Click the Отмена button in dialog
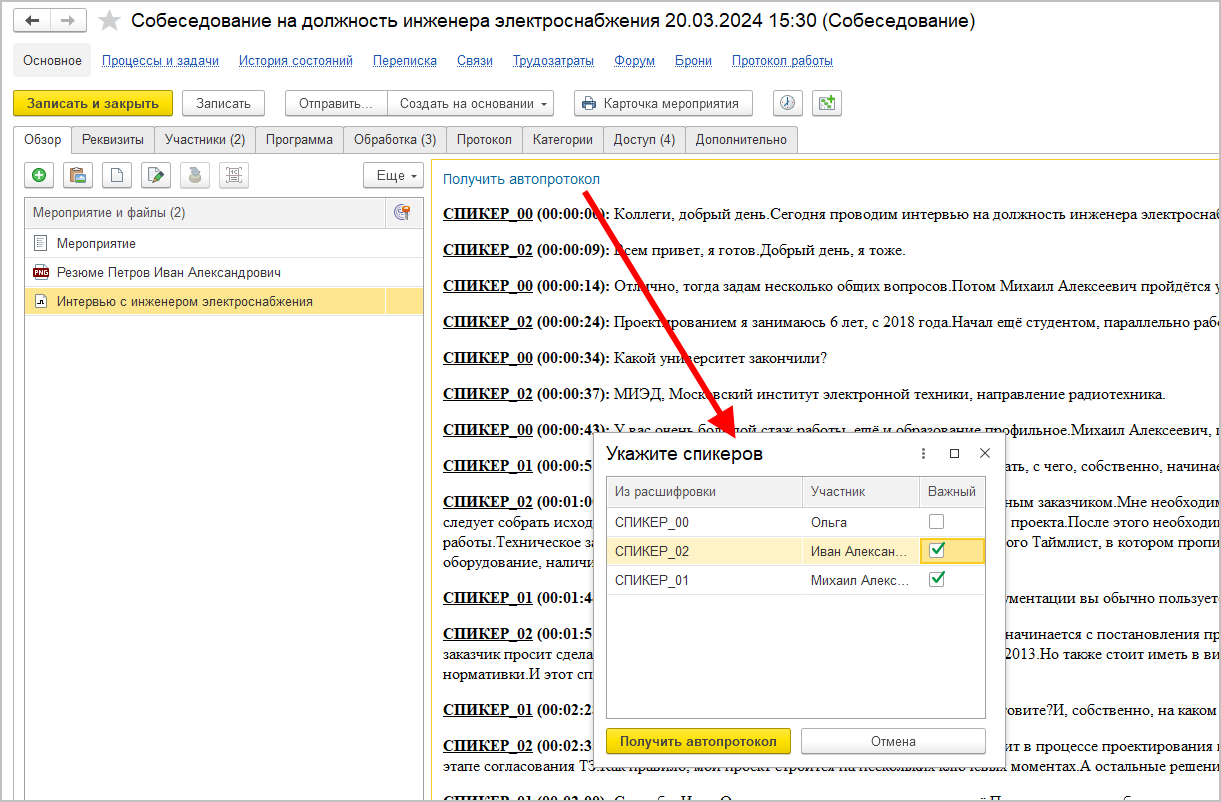The width and height of the screenshot is (1221, 802). click(892, 741)
